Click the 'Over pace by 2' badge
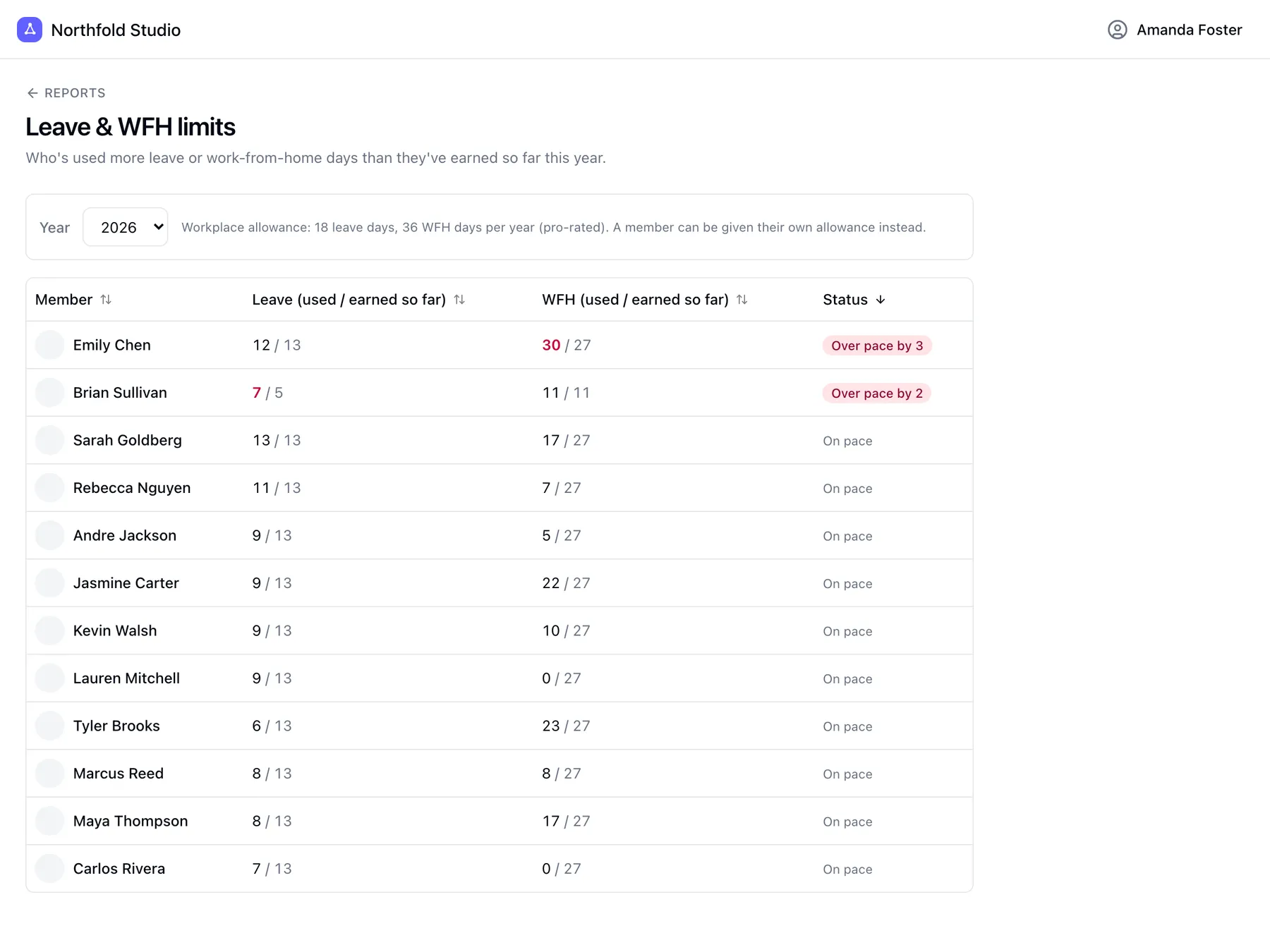 pos(877,393)
